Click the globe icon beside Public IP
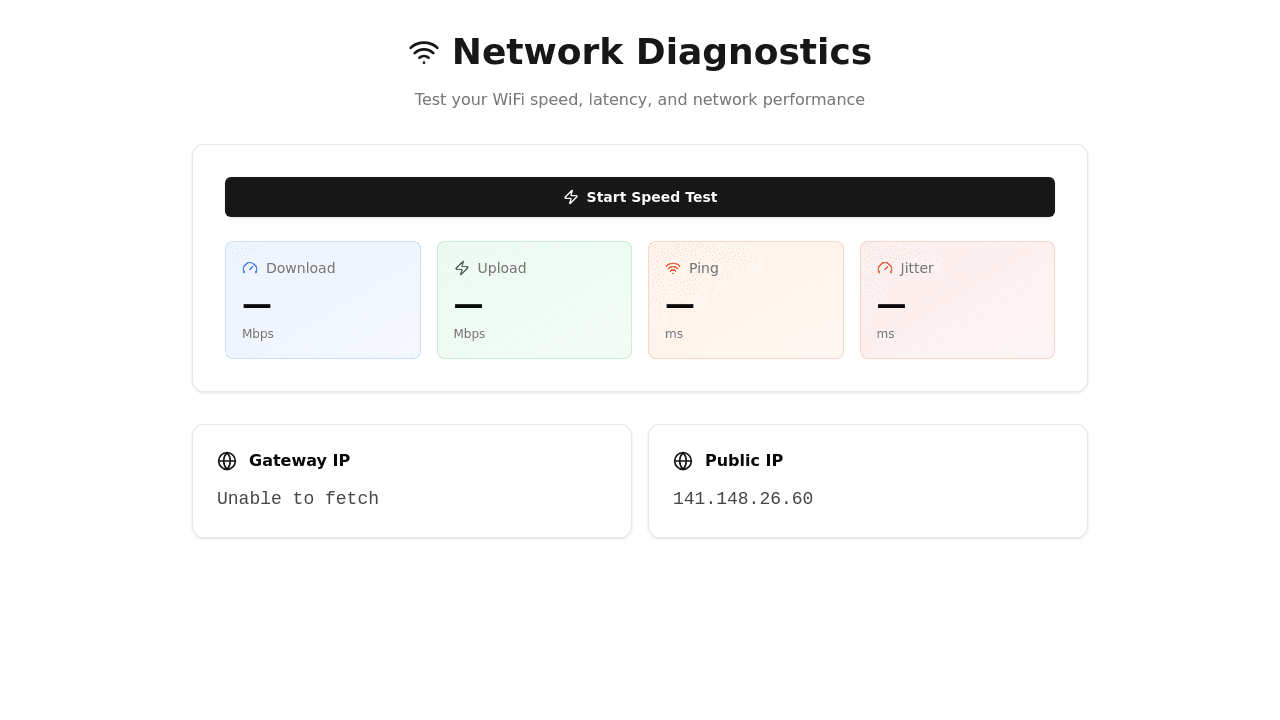 coord(682,460)
